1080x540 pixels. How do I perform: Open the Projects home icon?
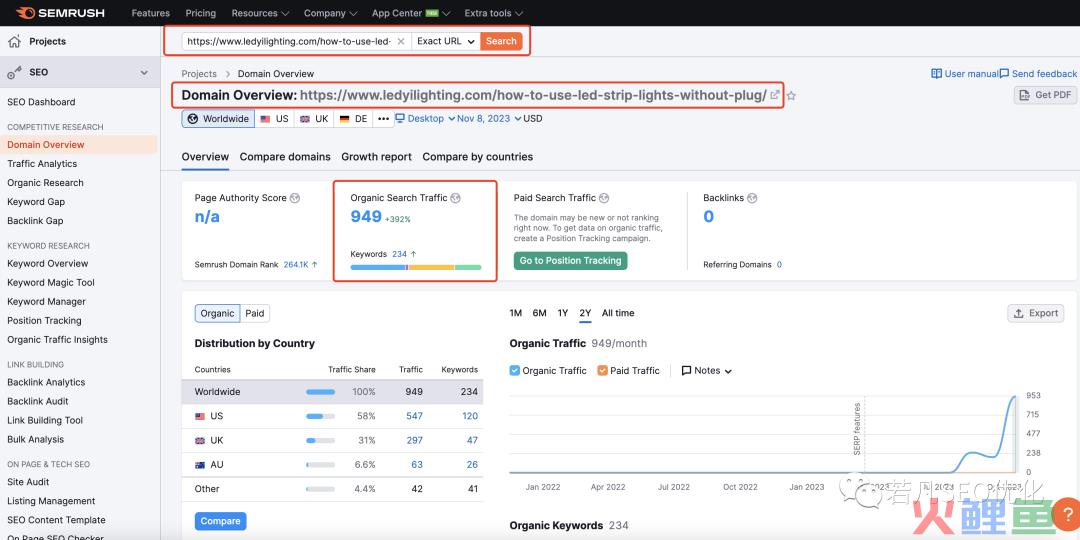pos(14,41)
